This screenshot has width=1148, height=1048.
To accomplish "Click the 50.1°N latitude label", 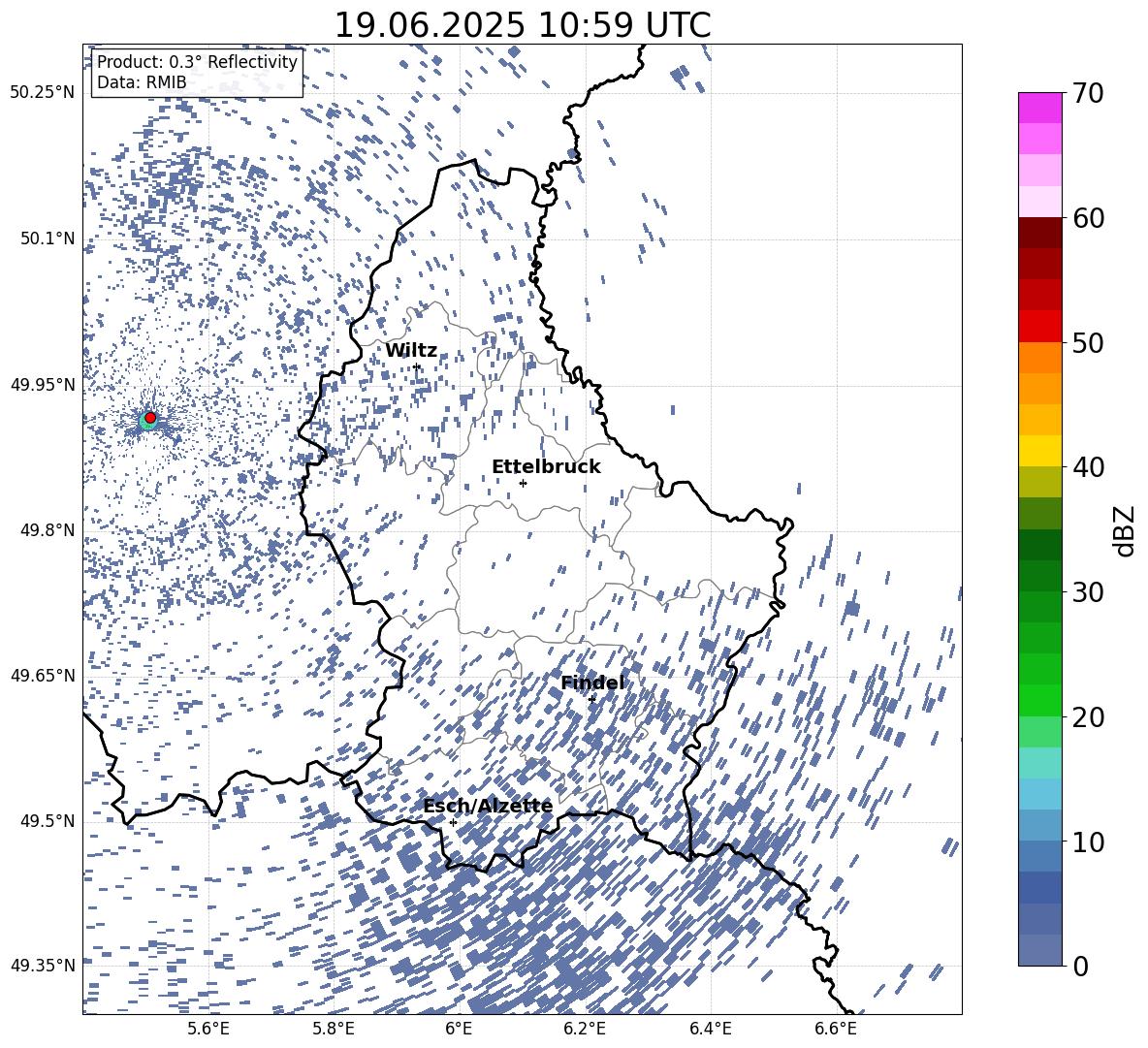I will (48, 238).
